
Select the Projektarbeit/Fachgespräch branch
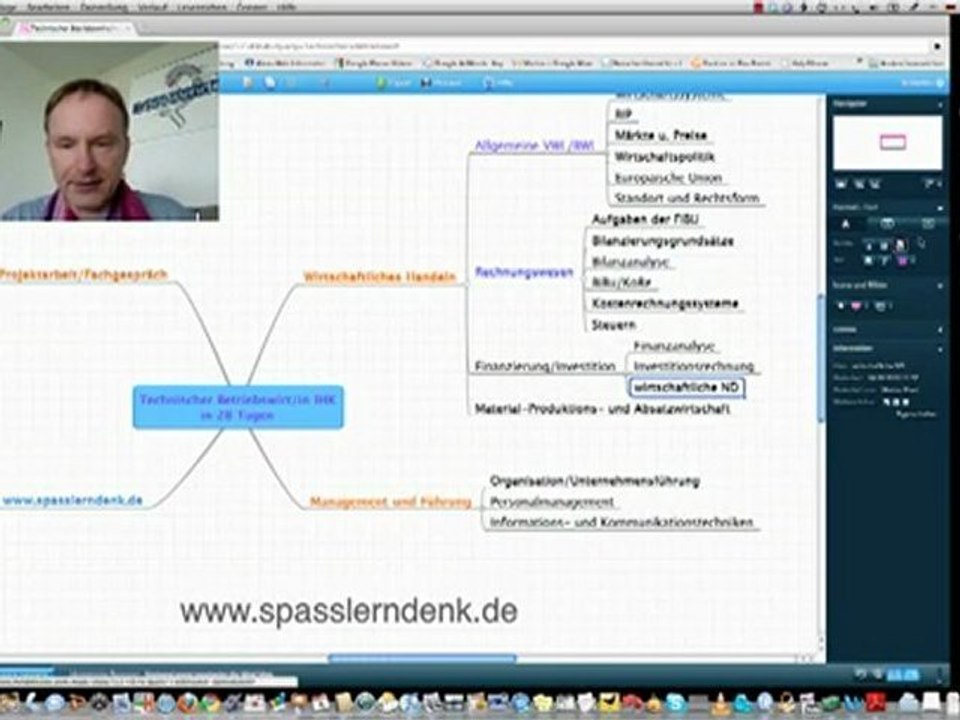click(83, 274)
